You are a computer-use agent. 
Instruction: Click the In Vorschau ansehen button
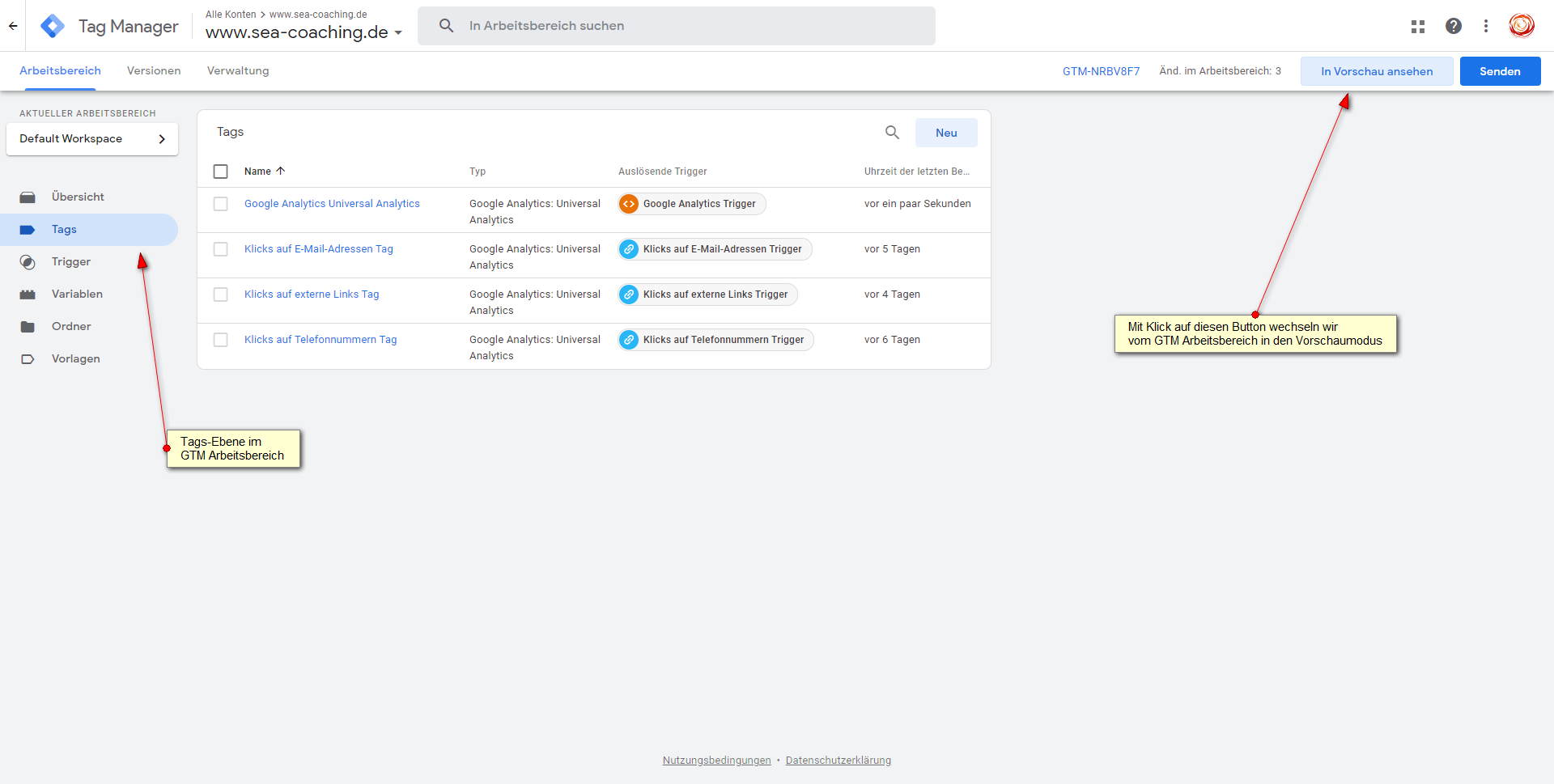[1377, 71]
